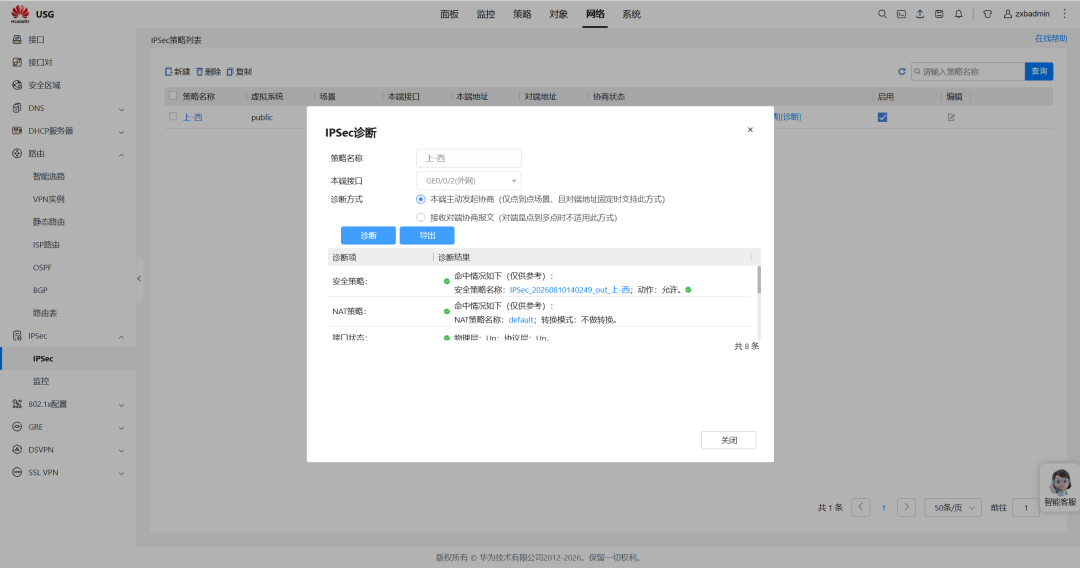
Task: Go to previous page arrow
Action: [x=861, y=507]
